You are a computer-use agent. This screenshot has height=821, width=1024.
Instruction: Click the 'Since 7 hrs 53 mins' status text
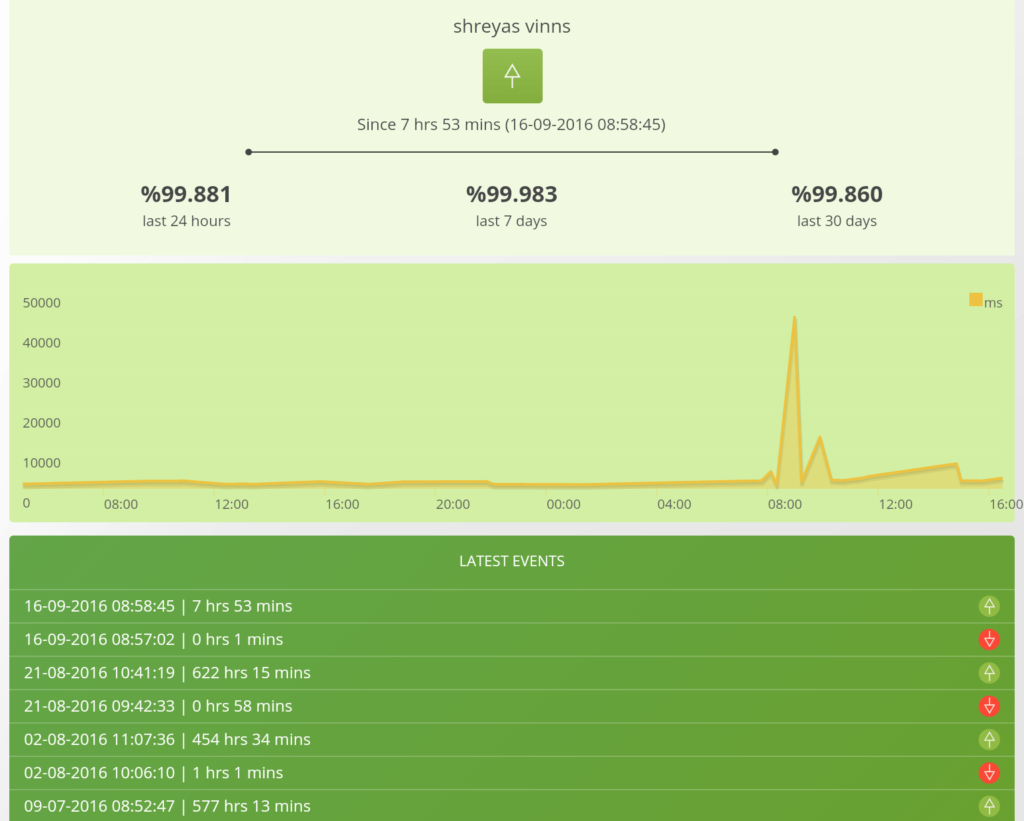pos(511,124)
